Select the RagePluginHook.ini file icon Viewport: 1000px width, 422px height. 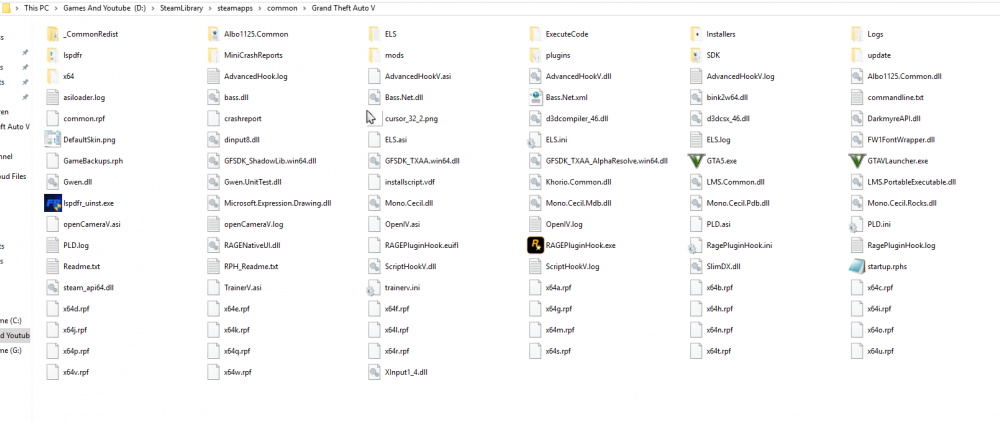[695, 245]
